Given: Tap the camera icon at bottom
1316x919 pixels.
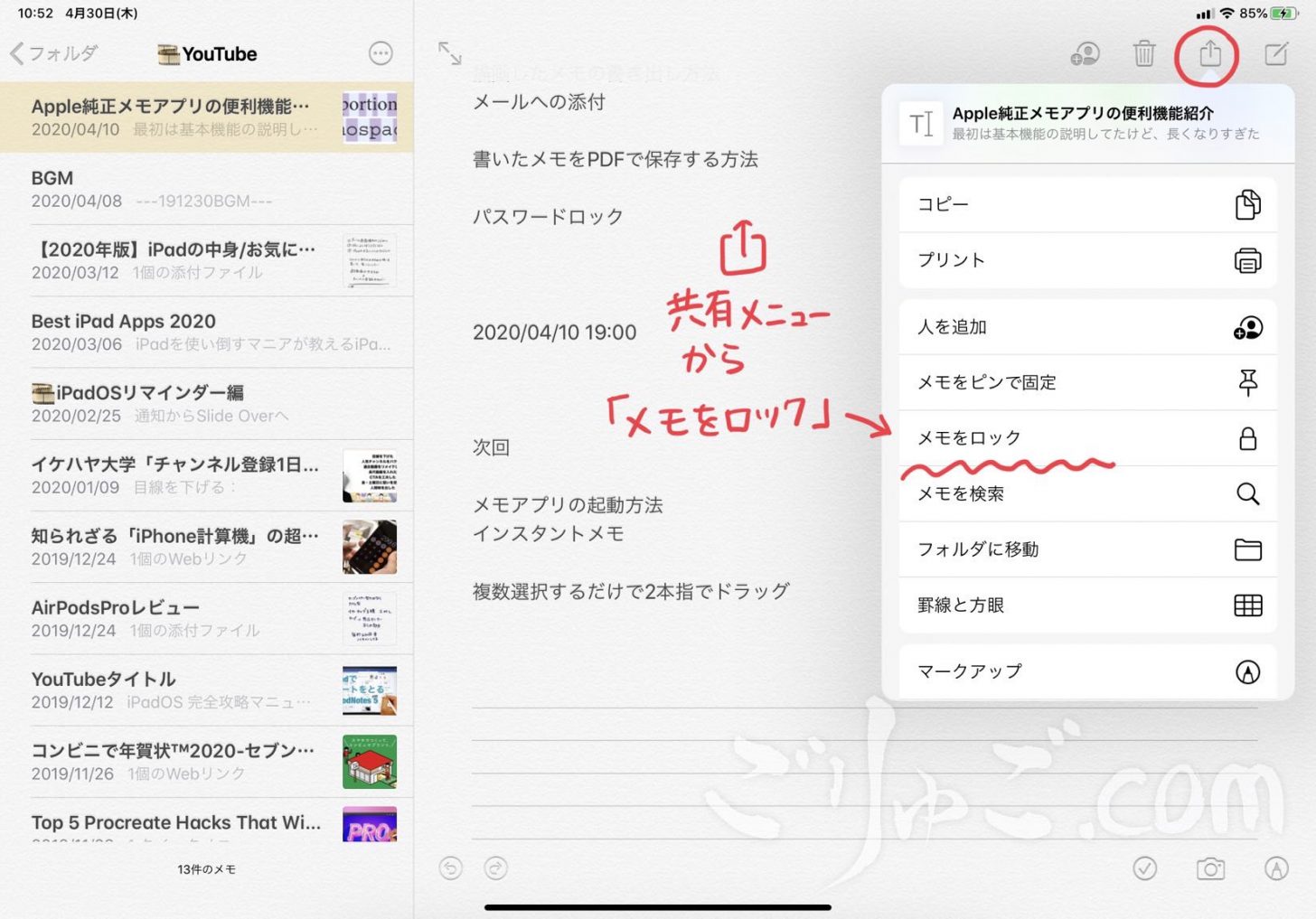Looking at the screenshot, I should 1209,868.
